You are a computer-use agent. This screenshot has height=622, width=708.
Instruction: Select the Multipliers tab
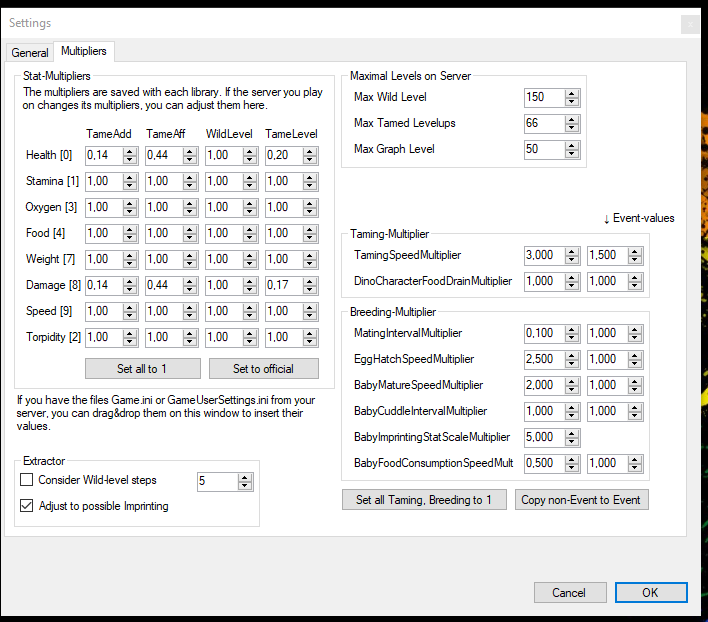pos(84,51)
